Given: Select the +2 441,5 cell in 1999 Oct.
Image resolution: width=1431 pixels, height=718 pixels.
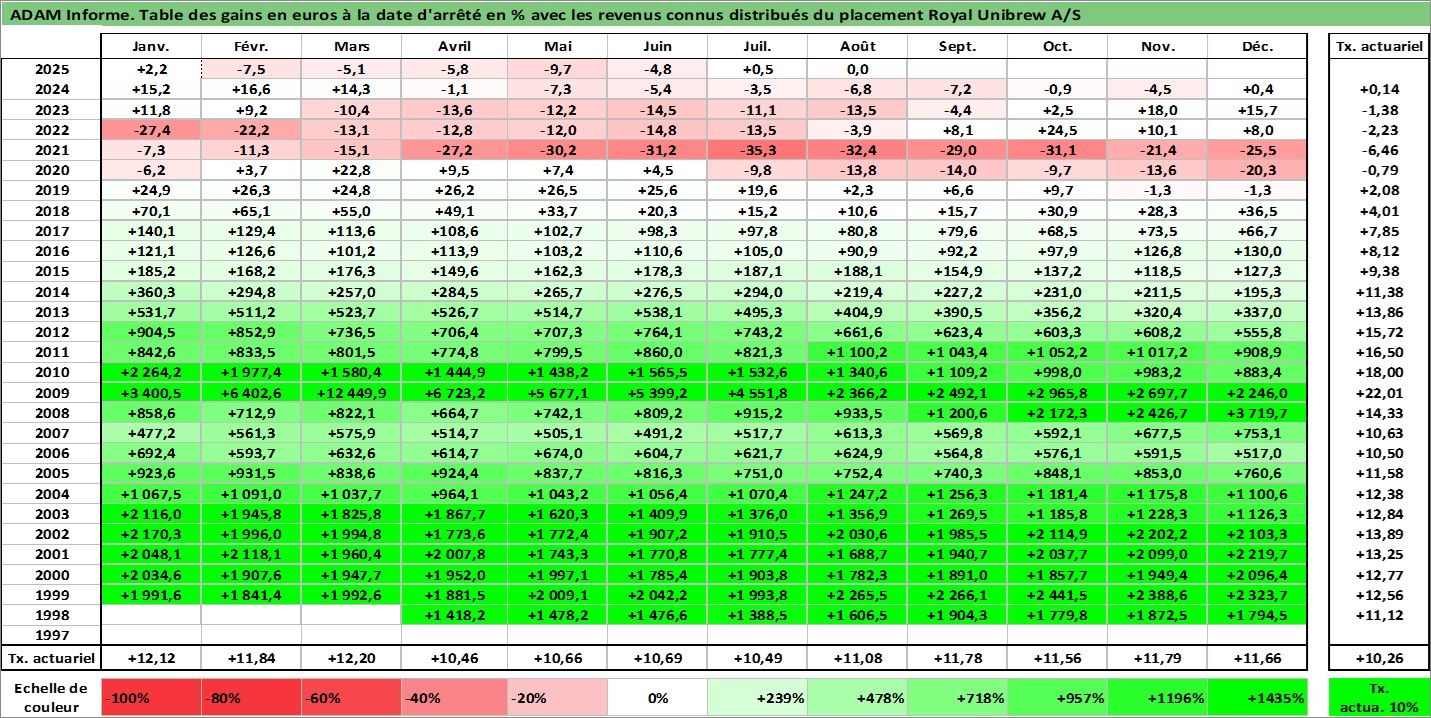Looking at the screenshot, I should click(x=1058, y=595).
